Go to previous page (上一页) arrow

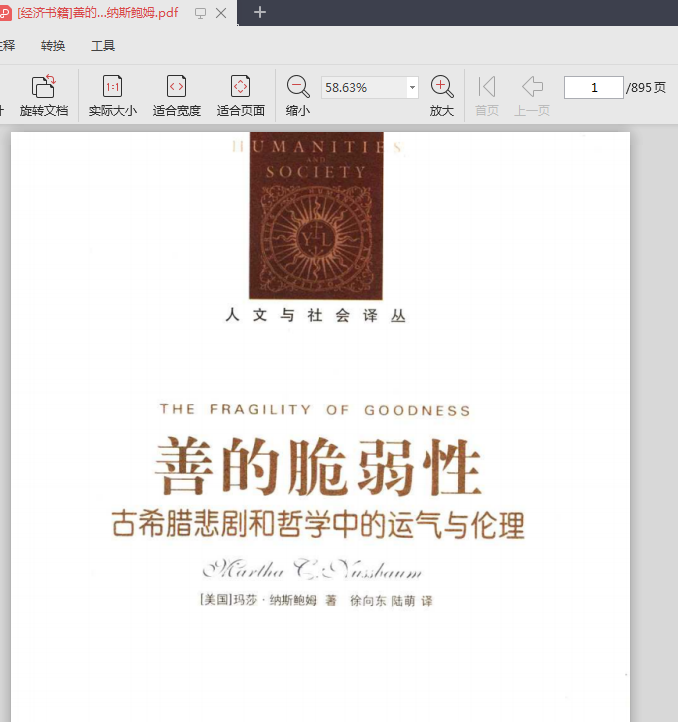[532, 87]
